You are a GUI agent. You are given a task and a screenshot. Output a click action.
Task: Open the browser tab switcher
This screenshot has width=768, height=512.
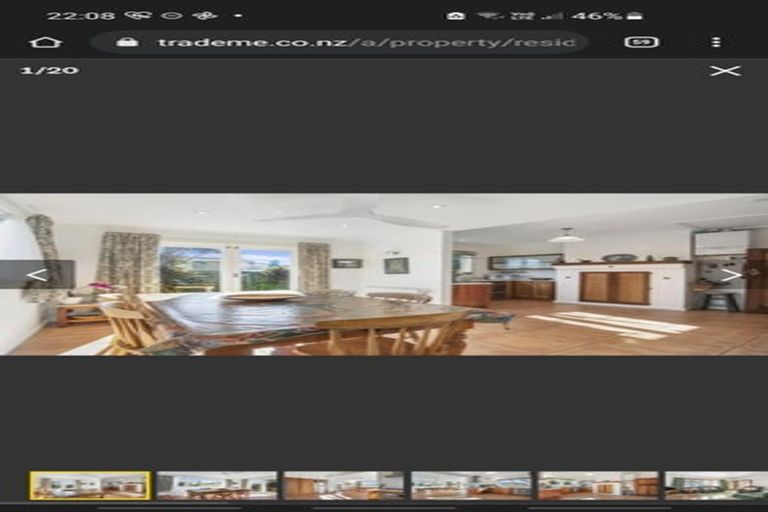641,42
